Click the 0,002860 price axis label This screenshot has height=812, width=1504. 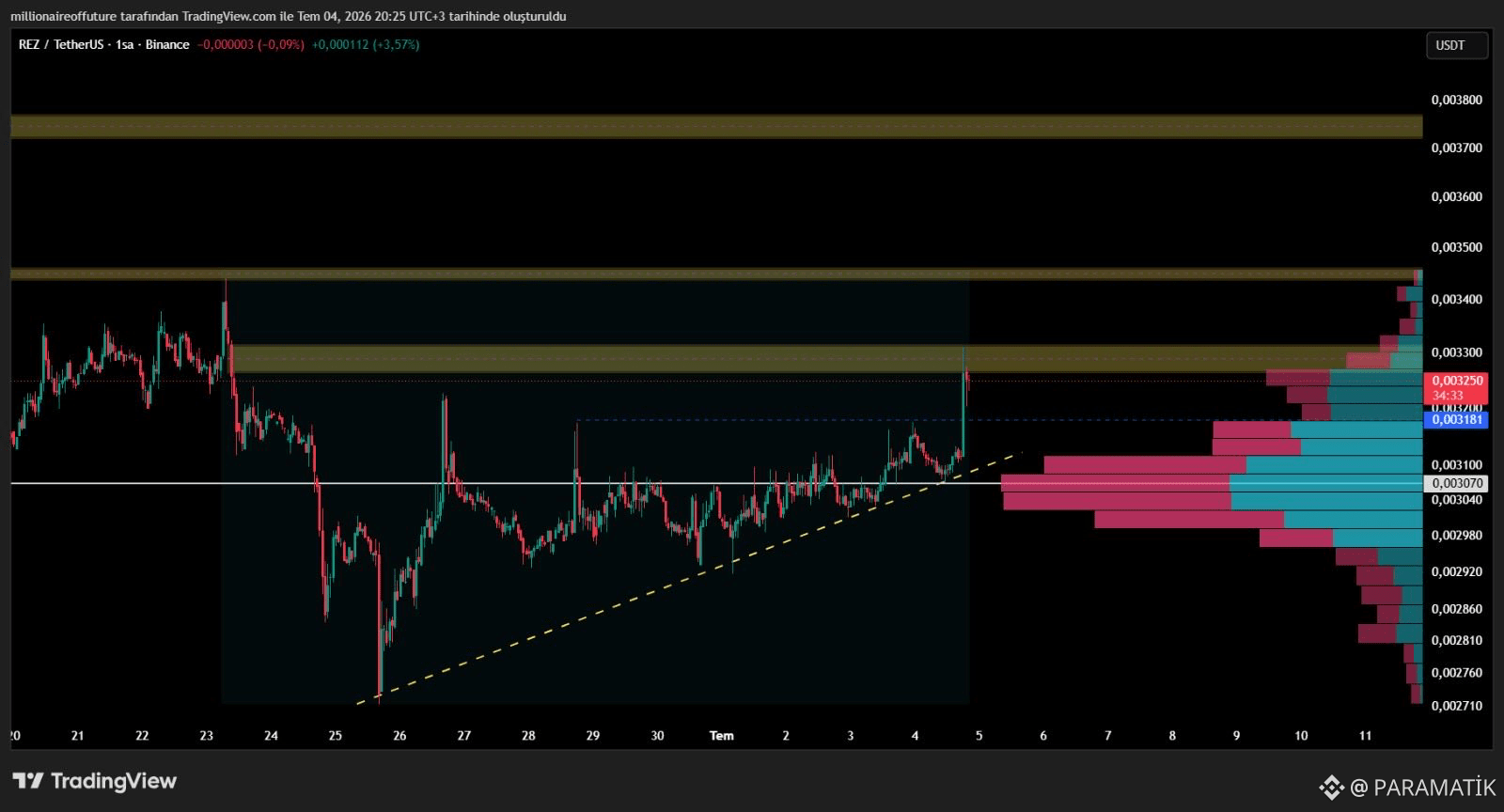(1456, 609)
